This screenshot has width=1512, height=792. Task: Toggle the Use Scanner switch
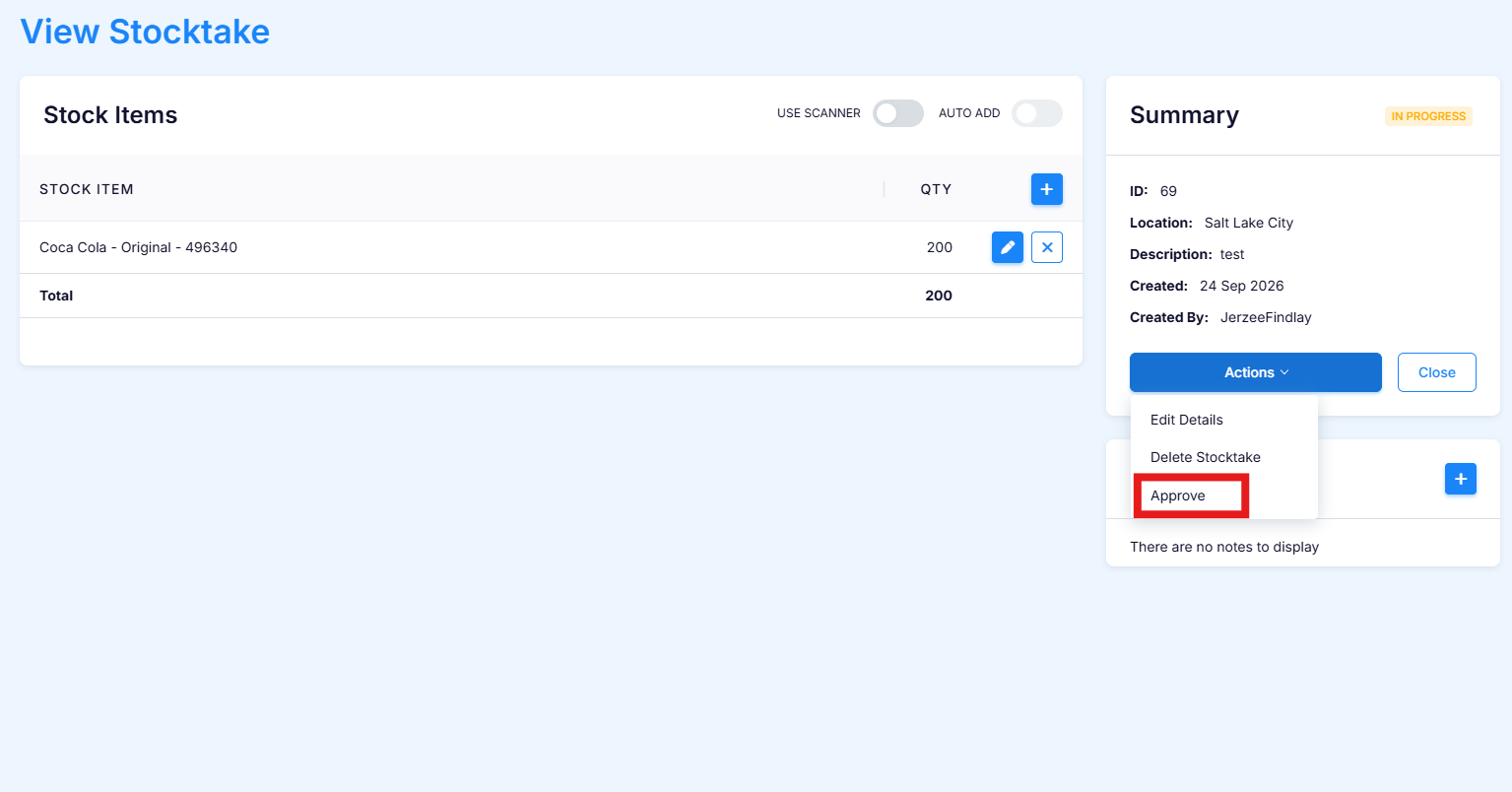(x=898, y=113)
